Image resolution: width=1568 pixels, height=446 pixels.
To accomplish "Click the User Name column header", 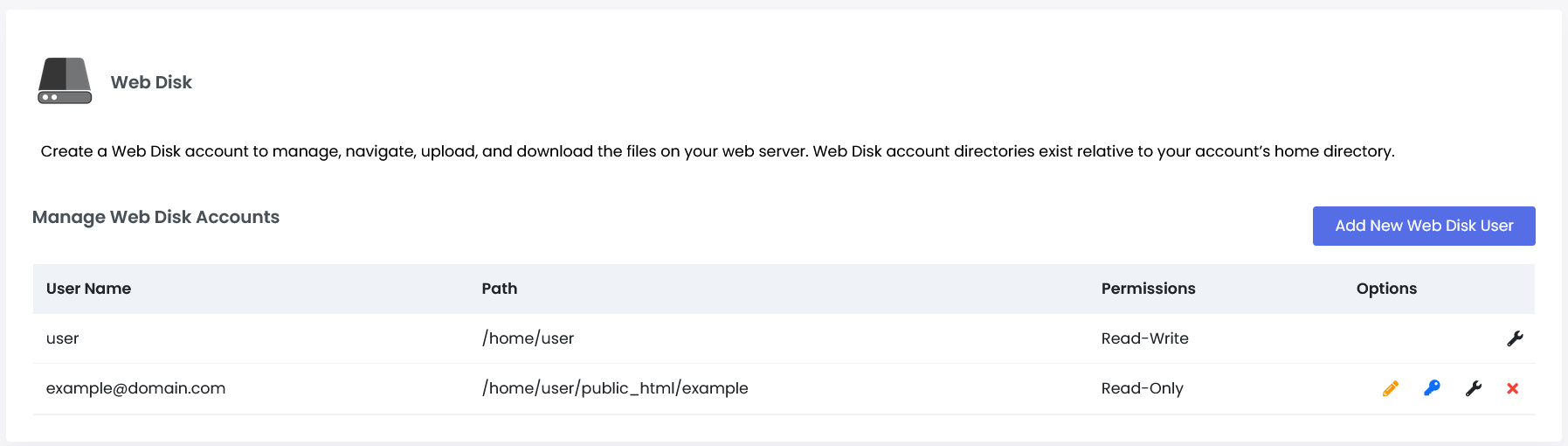I will coord(88,289).
